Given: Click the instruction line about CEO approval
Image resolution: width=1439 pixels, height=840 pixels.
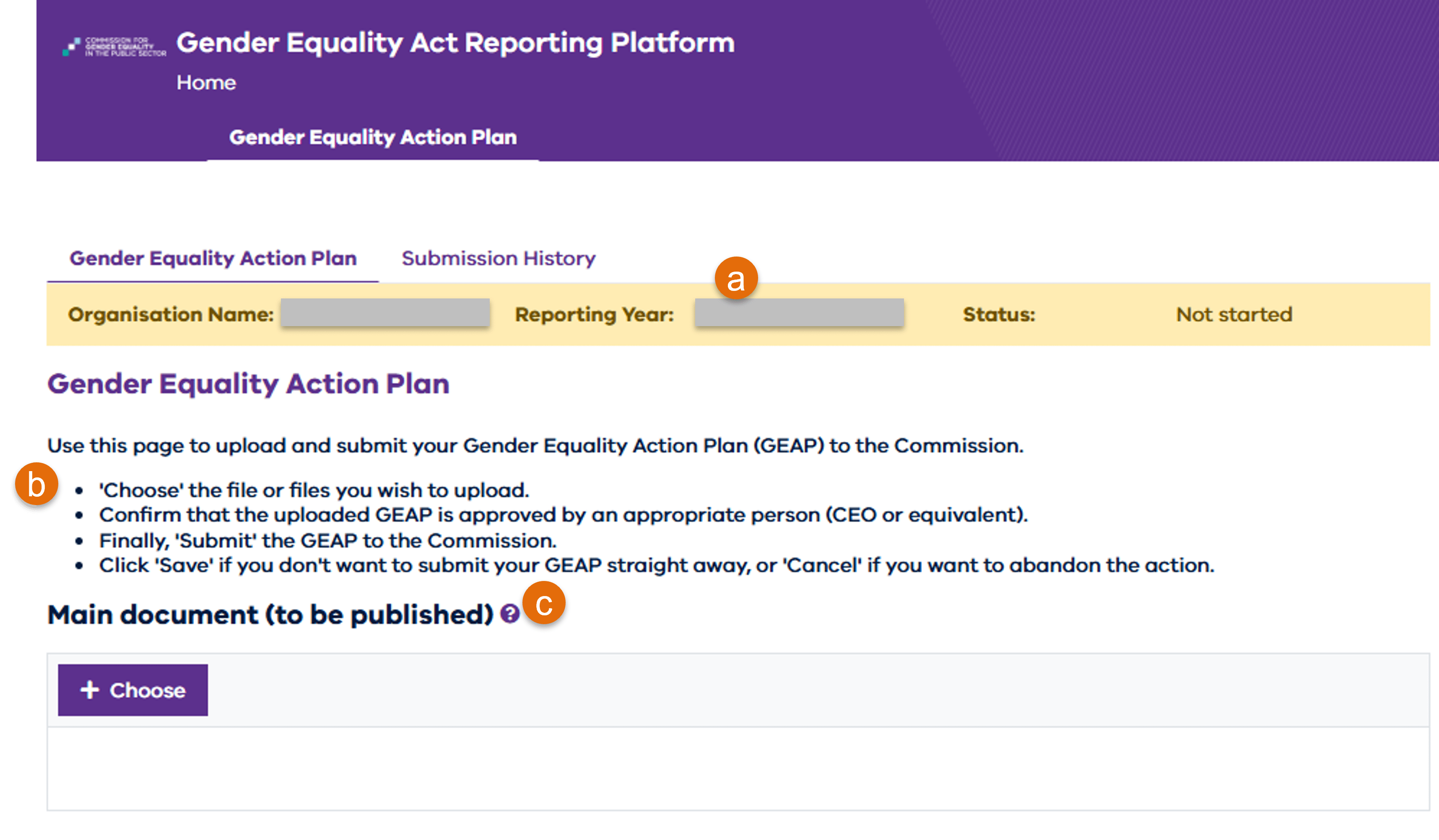Looking at the screenshot, I should pyautogui.click(x=563, y=515).
